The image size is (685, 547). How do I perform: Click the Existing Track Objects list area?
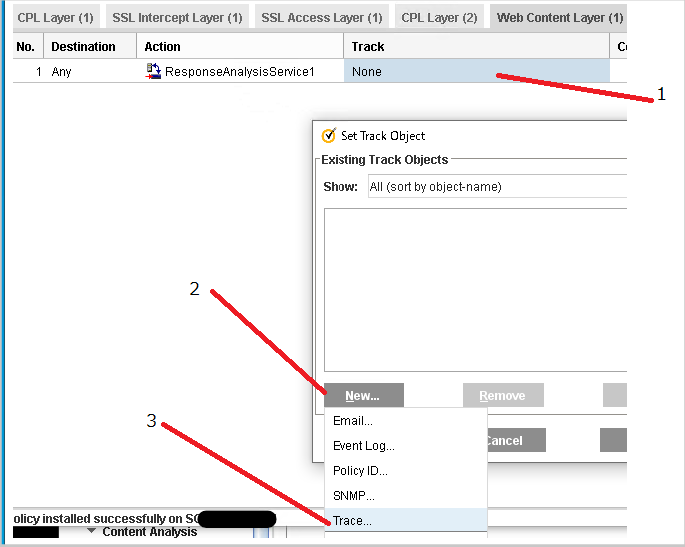(x=475, y=290)
